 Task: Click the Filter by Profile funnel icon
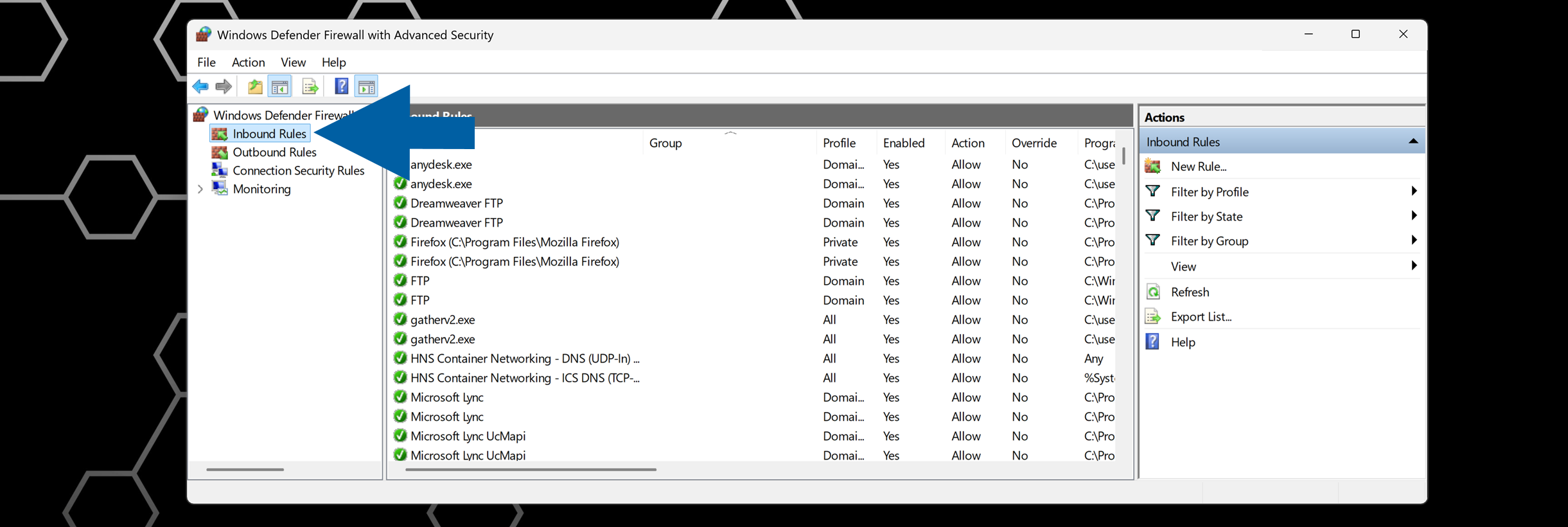tap(1153, 191)
